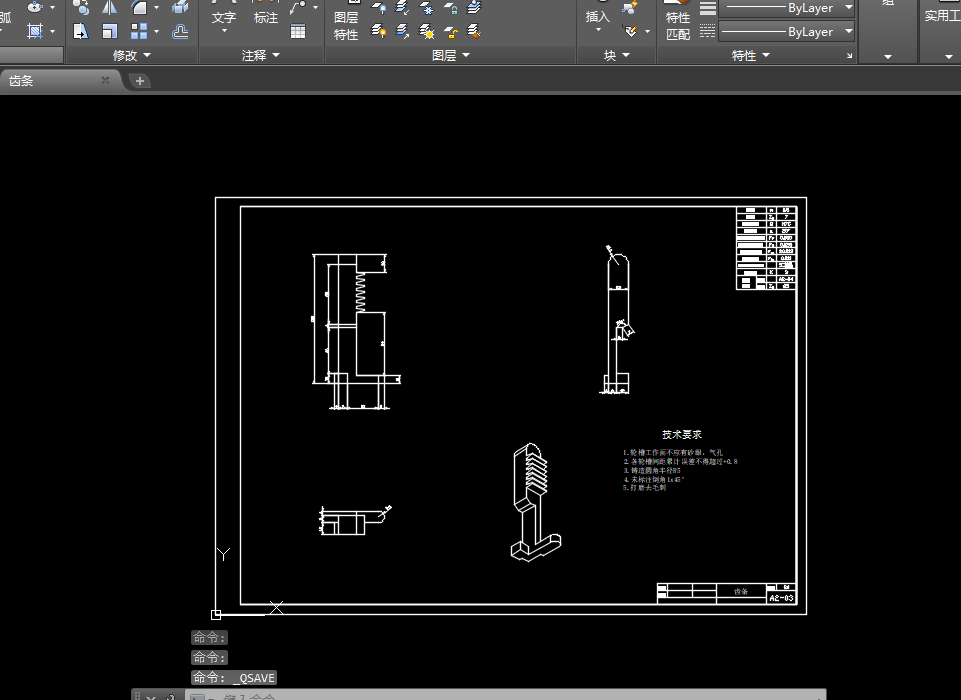Open the Array dropdown arrow
Image resolution: width=961 pixels, height=700 pixels.
coord(157,31)
